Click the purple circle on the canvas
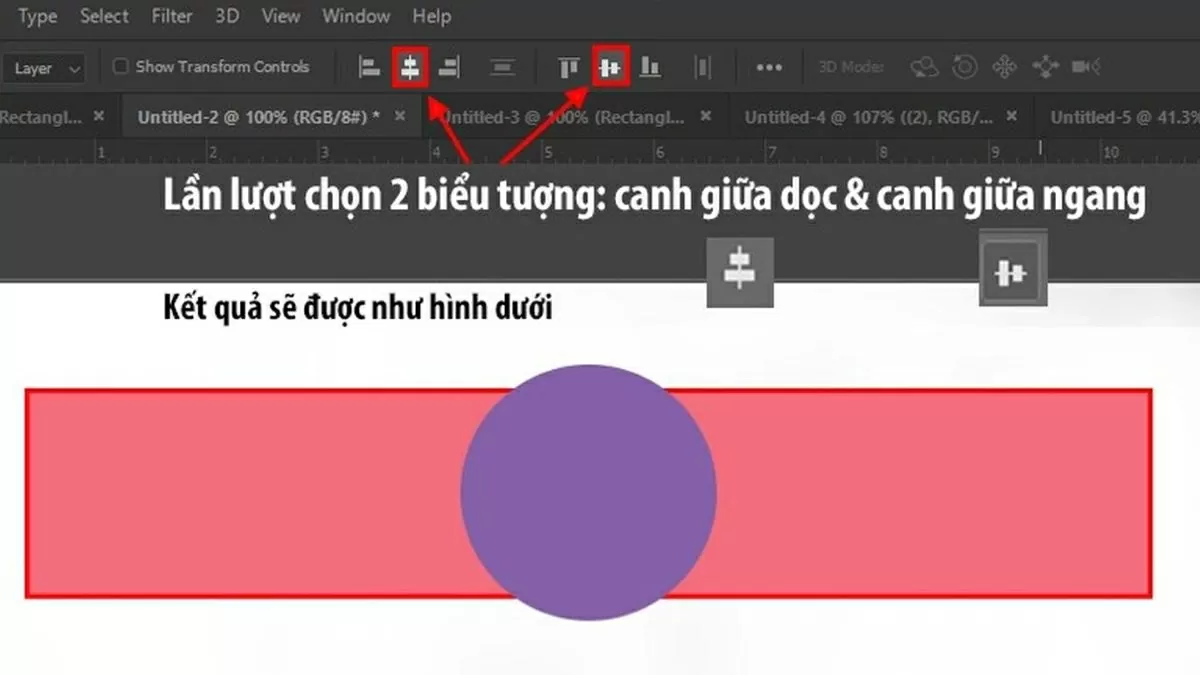The image size is (1200, 675). coord(588,490)
